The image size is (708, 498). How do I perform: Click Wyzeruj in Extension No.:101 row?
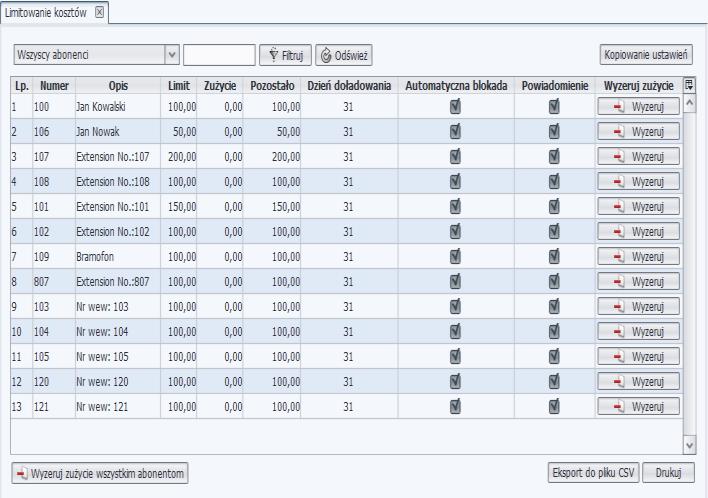638,207
